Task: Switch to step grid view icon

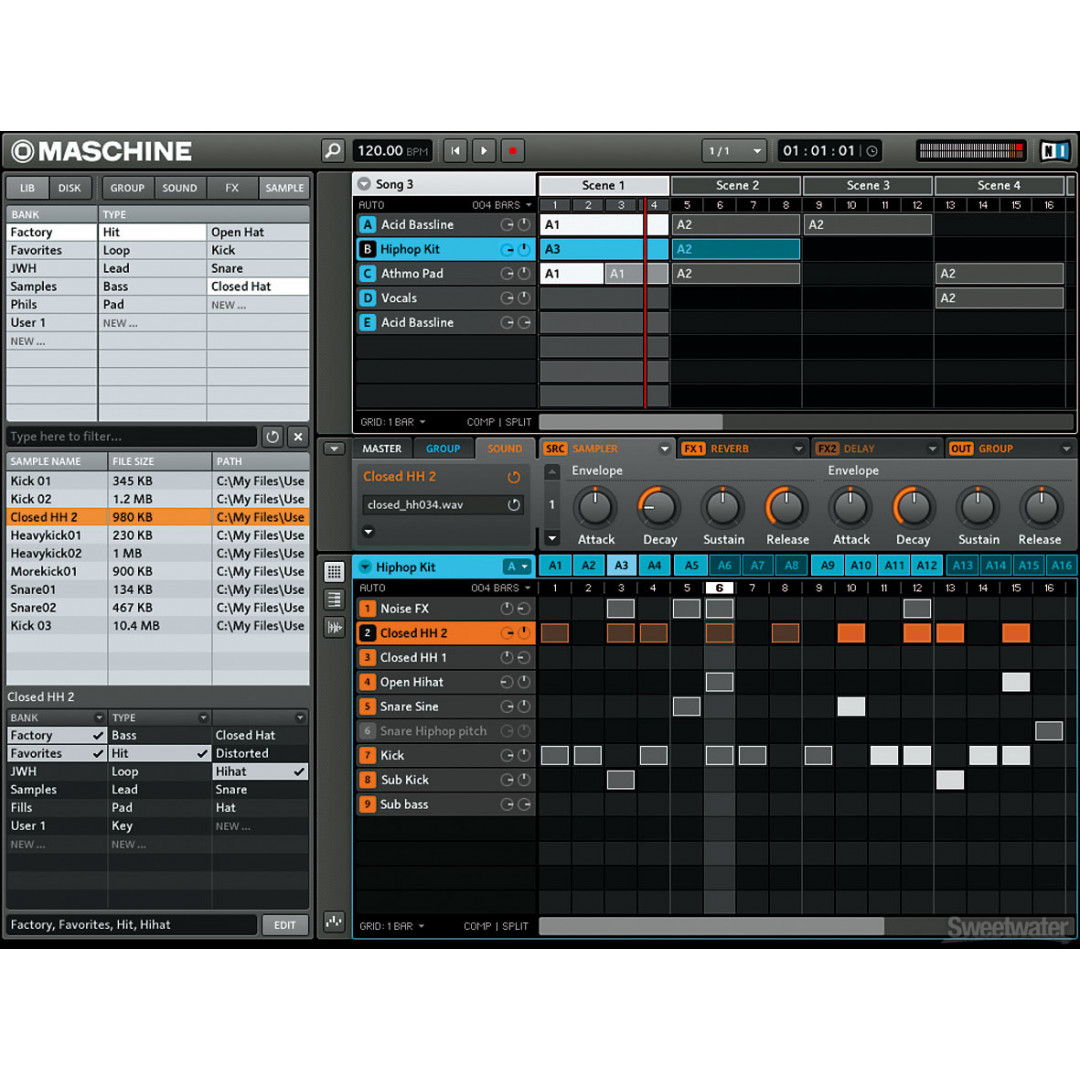Action: point(334,571)
